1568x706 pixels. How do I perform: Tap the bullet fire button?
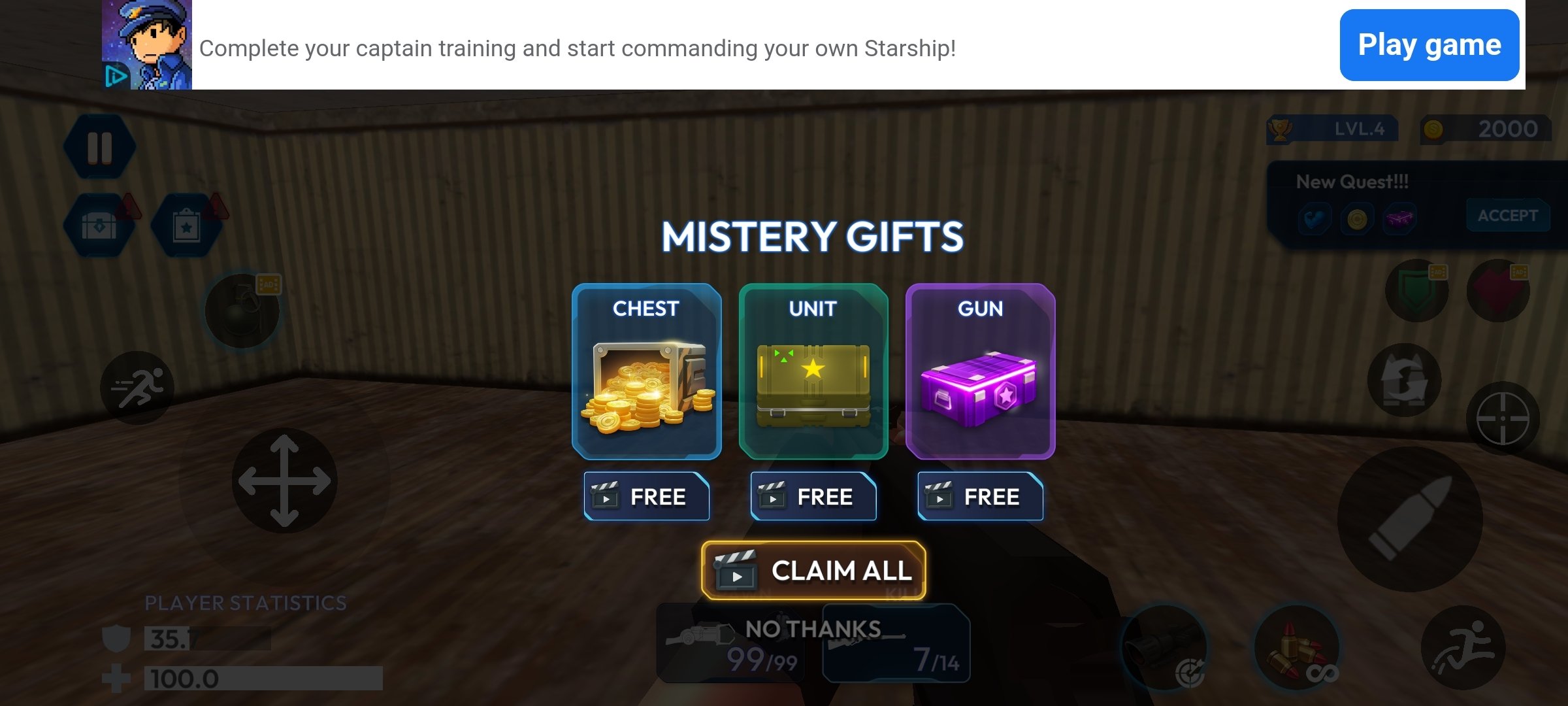pyautogui.click(x=1410, y=518)
